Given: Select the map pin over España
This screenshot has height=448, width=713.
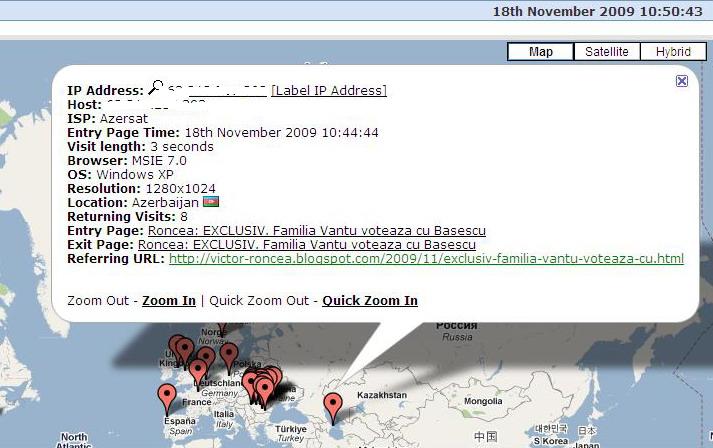Looking at the screenshot, I should tap(167, 398).
